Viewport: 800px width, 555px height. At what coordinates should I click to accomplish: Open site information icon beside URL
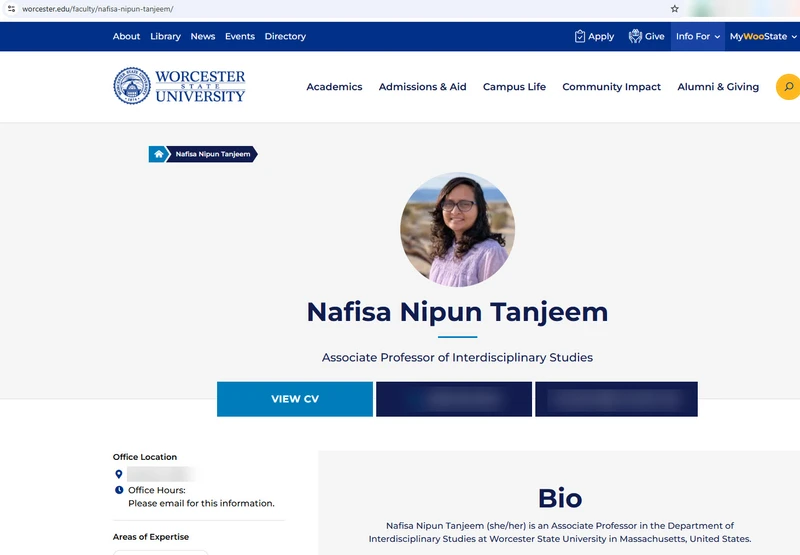pyautogui.click(x=11, y=9)
